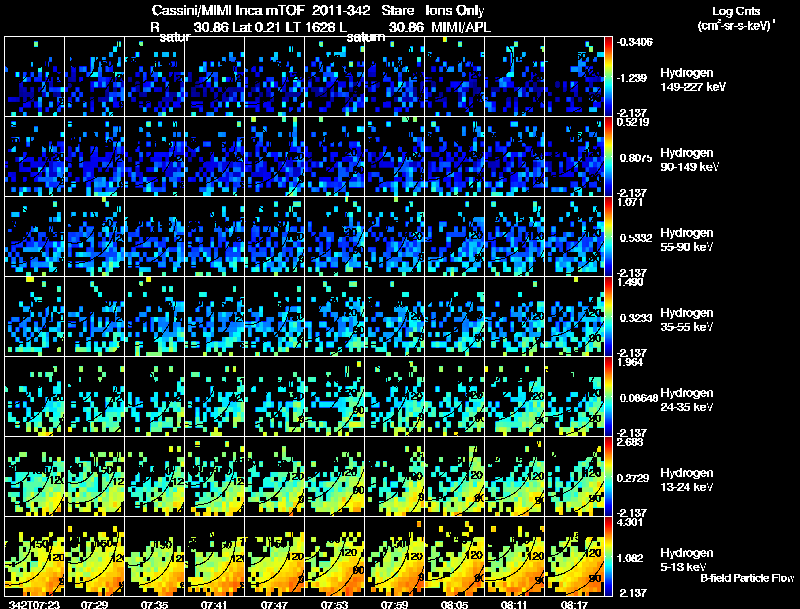Open the 149-227 keV panel at 342T07:23
Viewport: 800px width, 609px height.
point(35,77)
